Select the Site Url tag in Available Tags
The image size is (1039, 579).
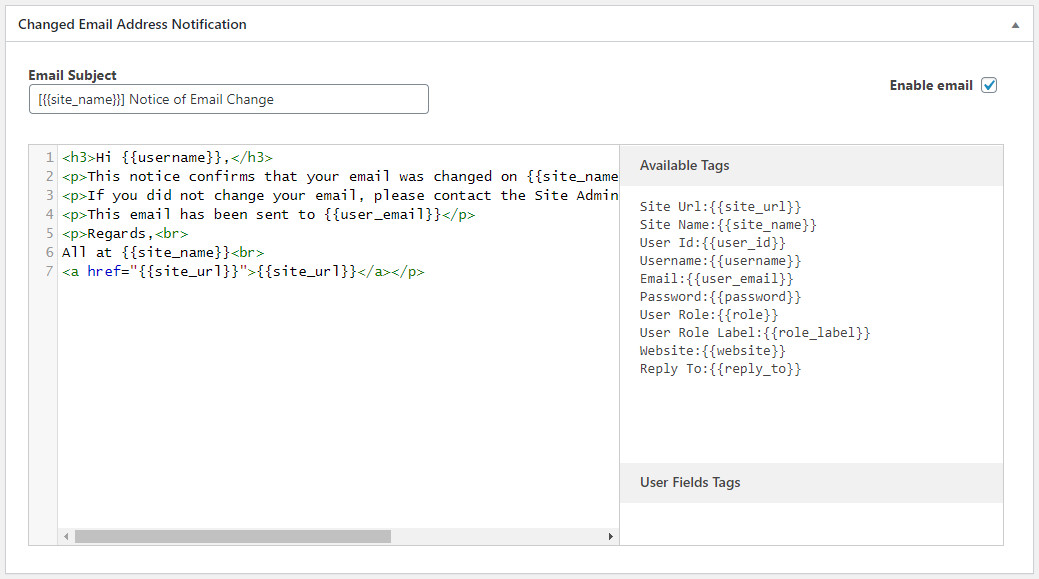point(720,207)
